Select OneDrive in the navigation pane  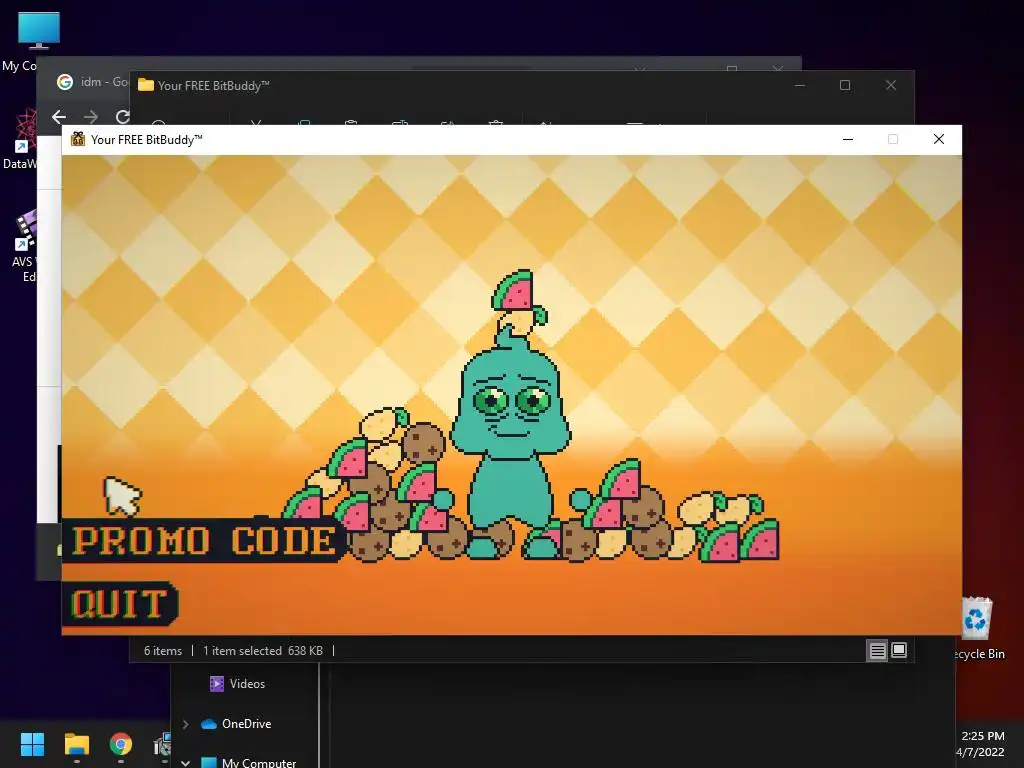(x=246, y=724)
